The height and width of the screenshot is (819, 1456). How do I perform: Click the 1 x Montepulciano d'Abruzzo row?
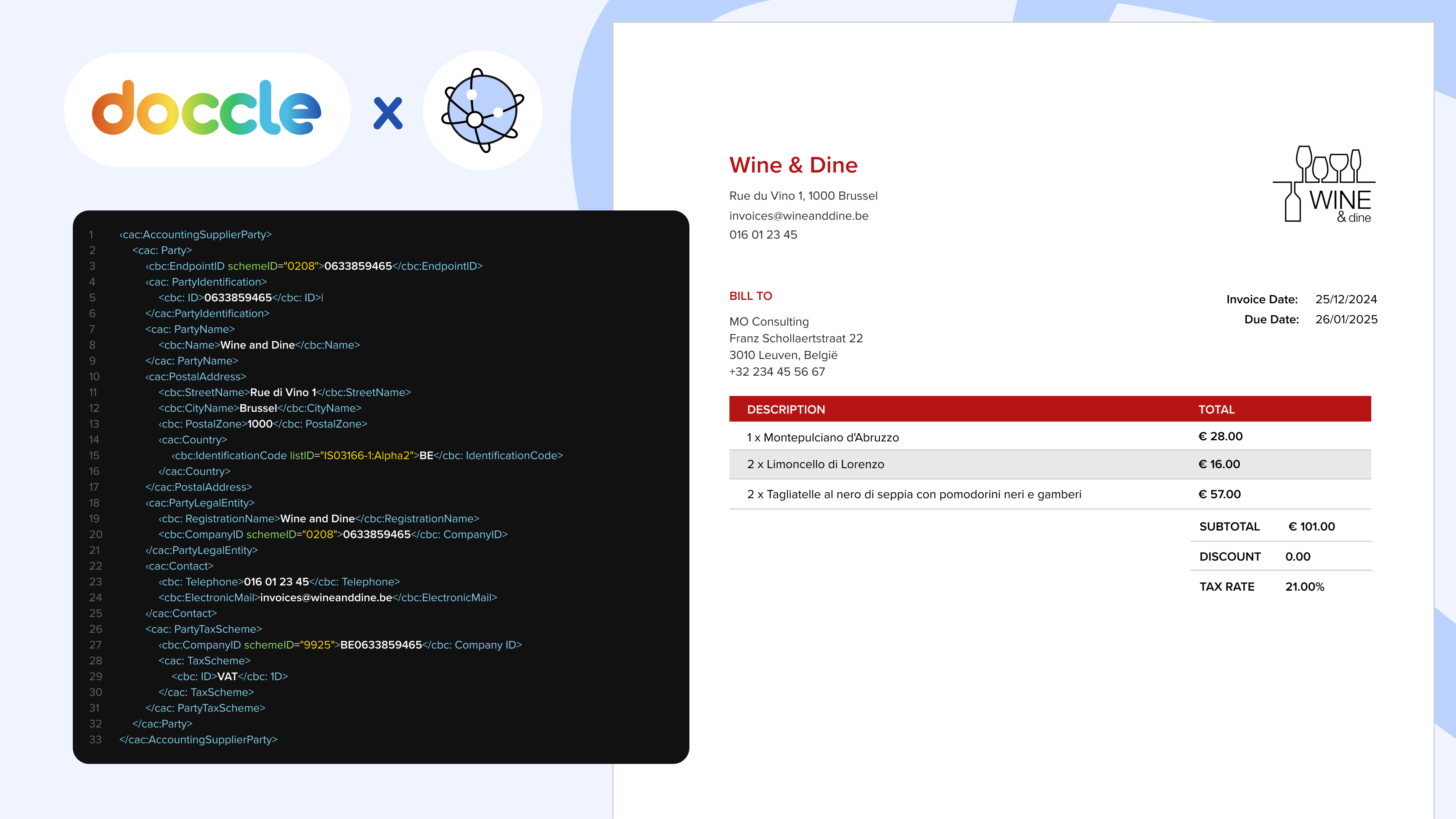tap(1049, 437)
